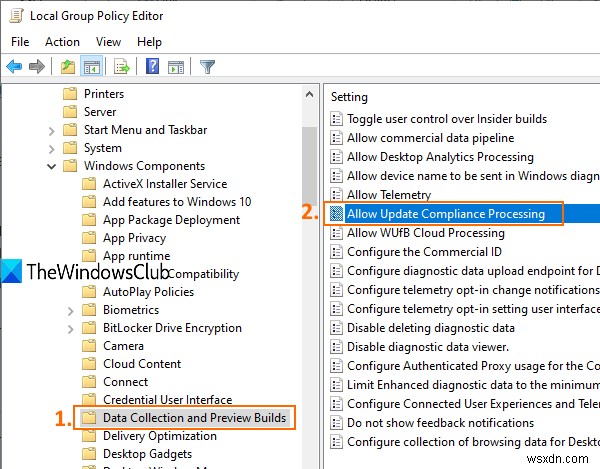Click the Up One Level folder icon

[x=67, y=67]
